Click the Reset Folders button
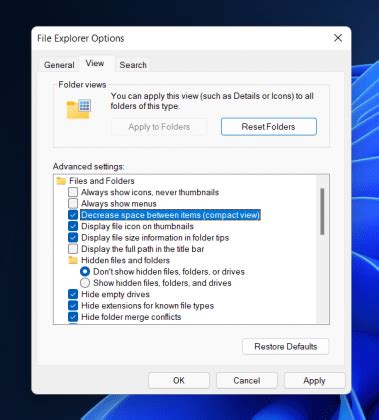379x420 pixels. pos(269,127)
